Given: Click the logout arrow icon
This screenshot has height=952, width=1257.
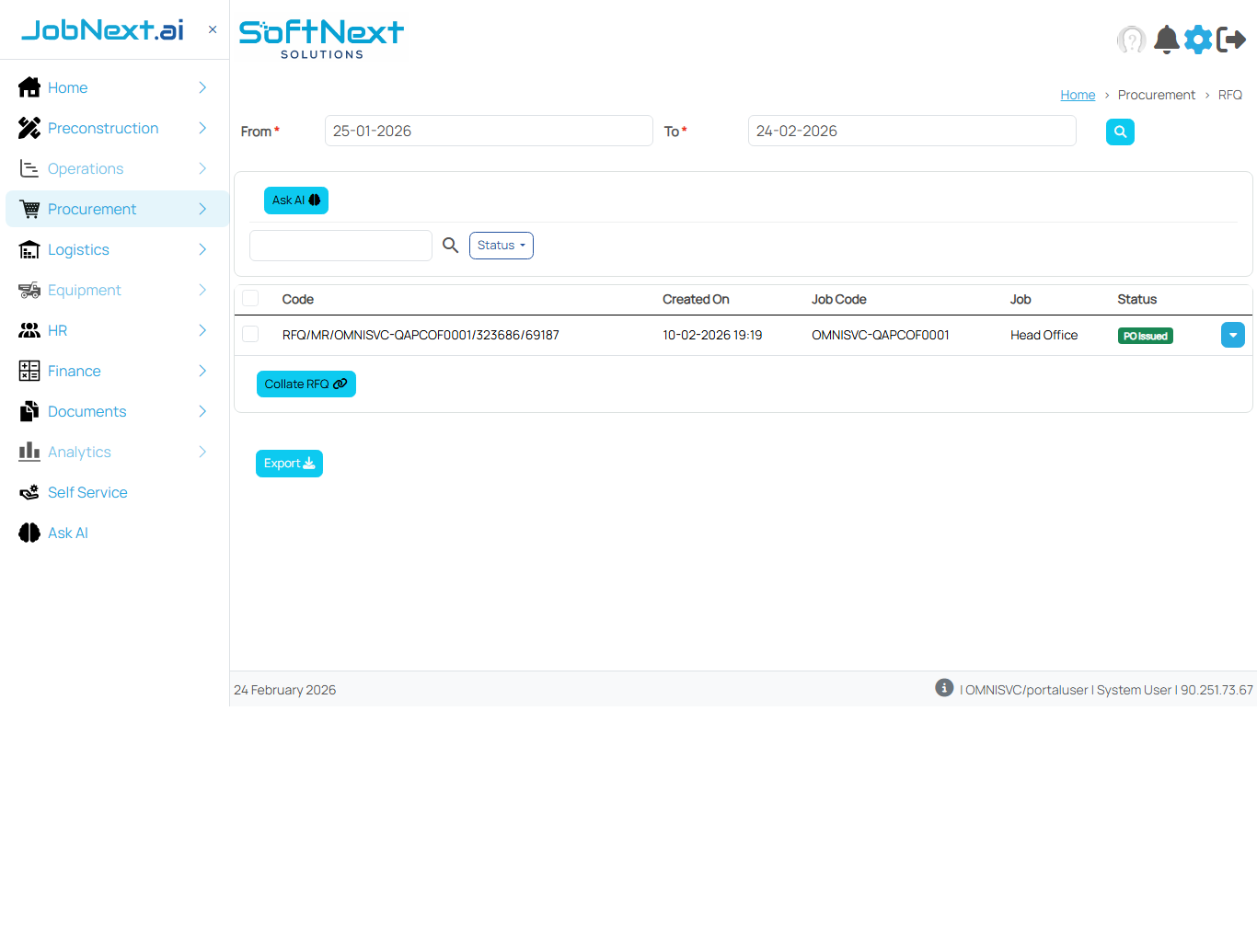Looking at the screenshot, I should coord(1230,40).
